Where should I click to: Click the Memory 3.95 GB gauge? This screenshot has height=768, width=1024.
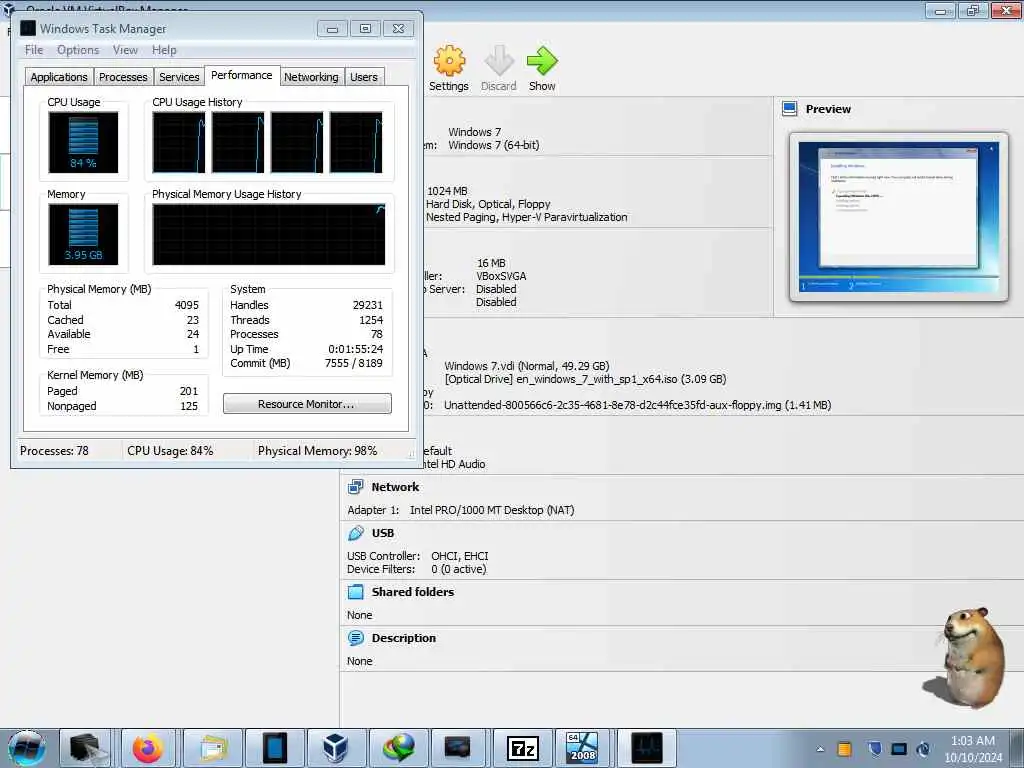(84, 234)
